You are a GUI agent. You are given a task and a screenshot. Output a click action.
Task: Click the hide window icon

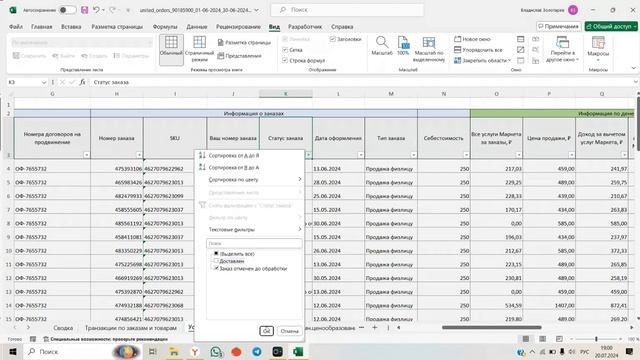tap(520, 50)
